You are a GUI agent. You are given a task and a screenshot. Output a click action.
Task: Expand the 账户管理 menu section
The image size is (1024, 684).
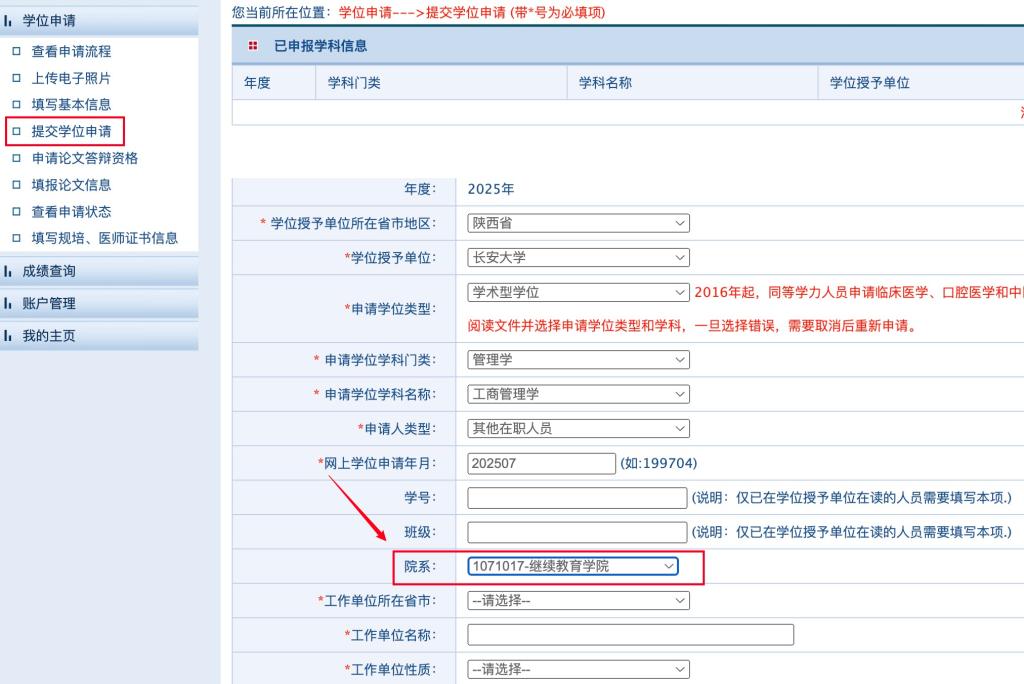[49, 303]
